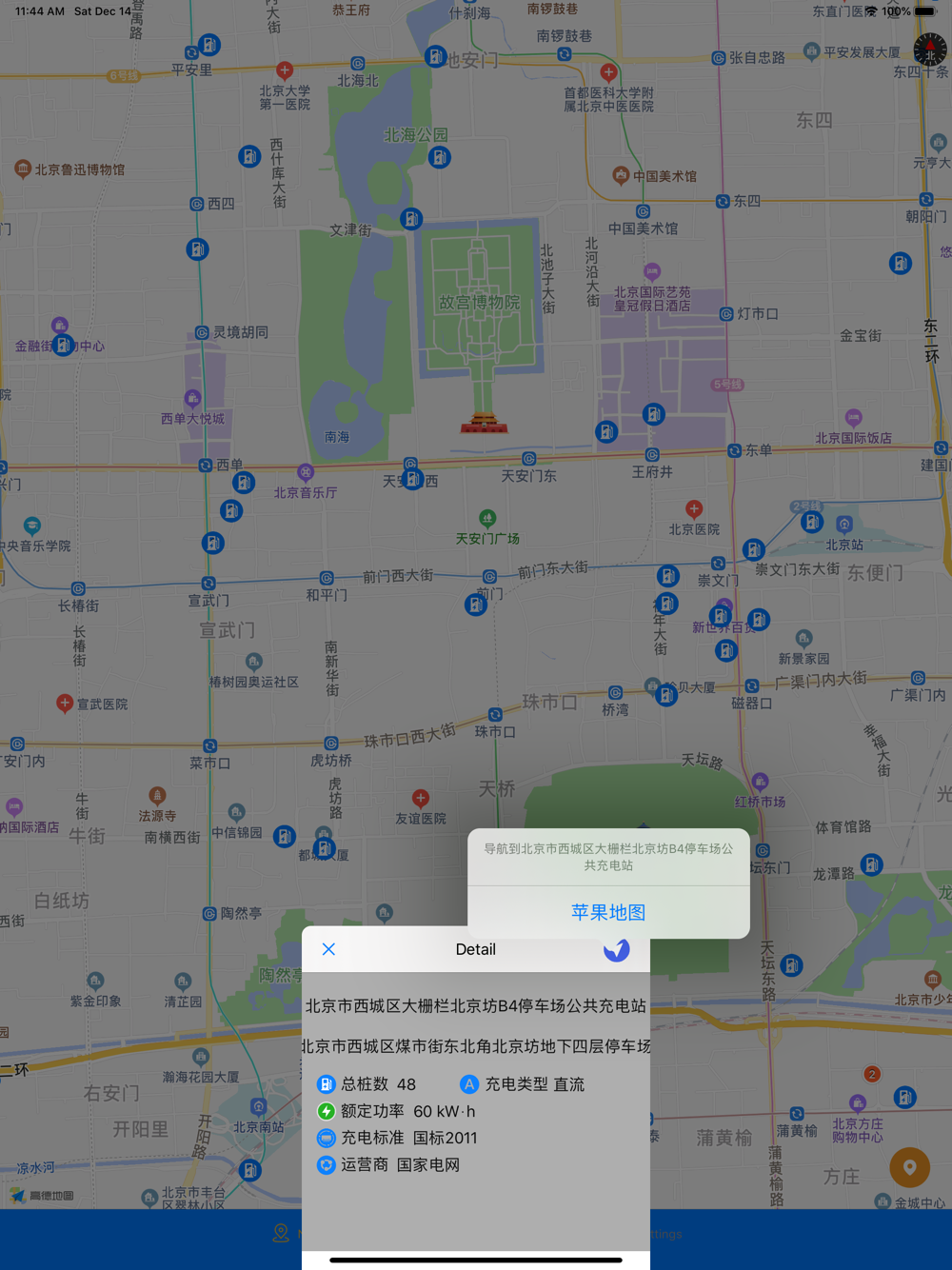Tap the 故宫博物院 map label
952x1270 pixels.
coord(479,302)
